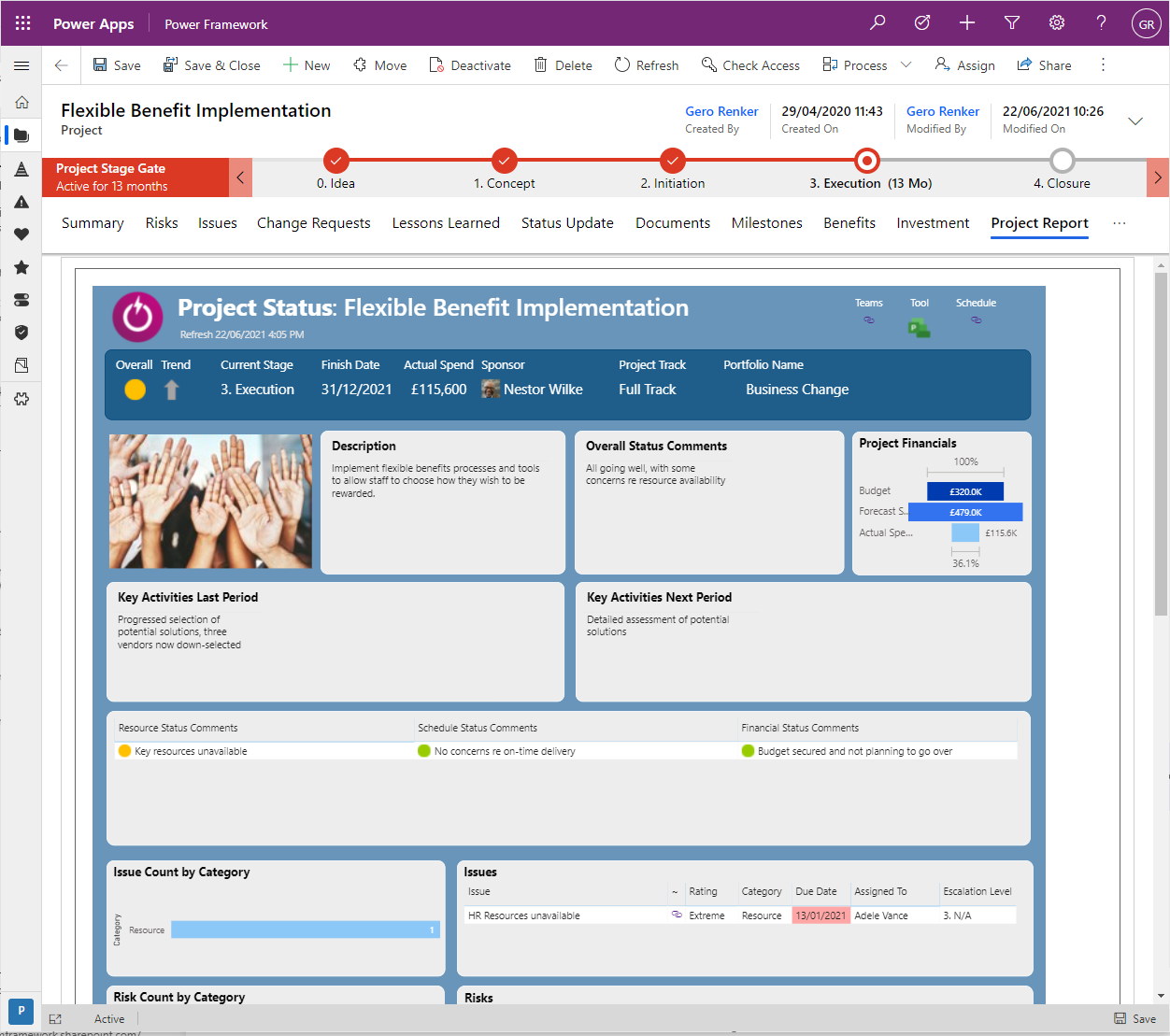Click the Check Access command
Viewport: 1170px width, 1036px height.
pyautogui.click(x=750, y=65)
